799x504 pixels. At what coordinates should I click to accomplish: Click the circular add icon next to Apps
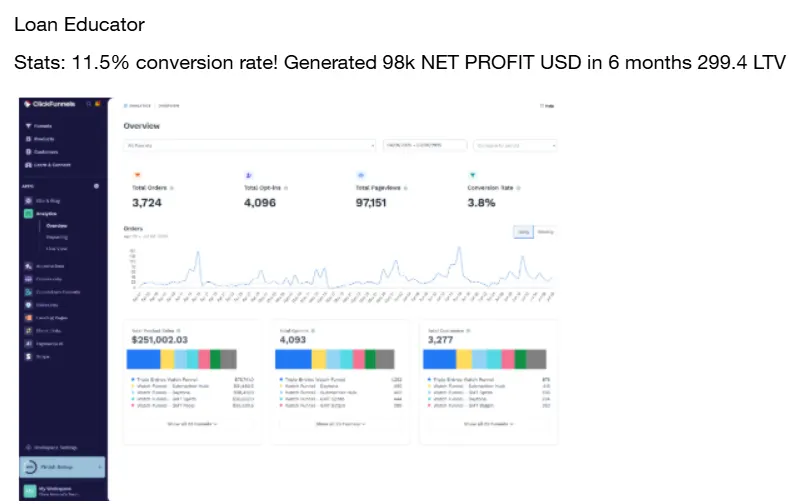point(96,186)
